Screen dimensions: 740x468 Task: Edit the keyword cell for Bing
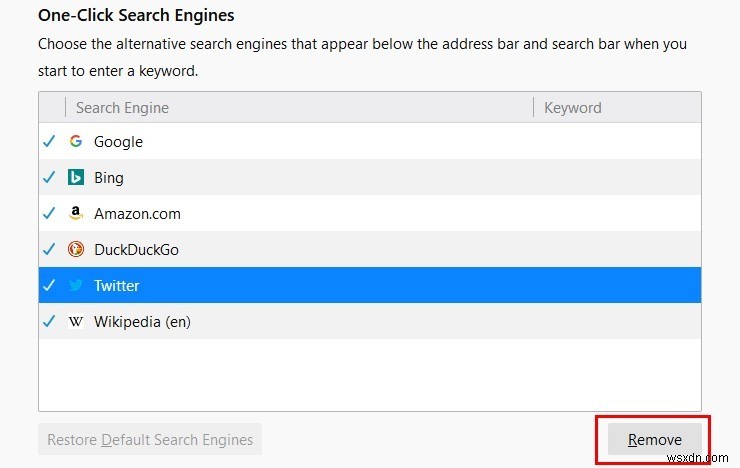pyautogui.click(x=615, y=178)
